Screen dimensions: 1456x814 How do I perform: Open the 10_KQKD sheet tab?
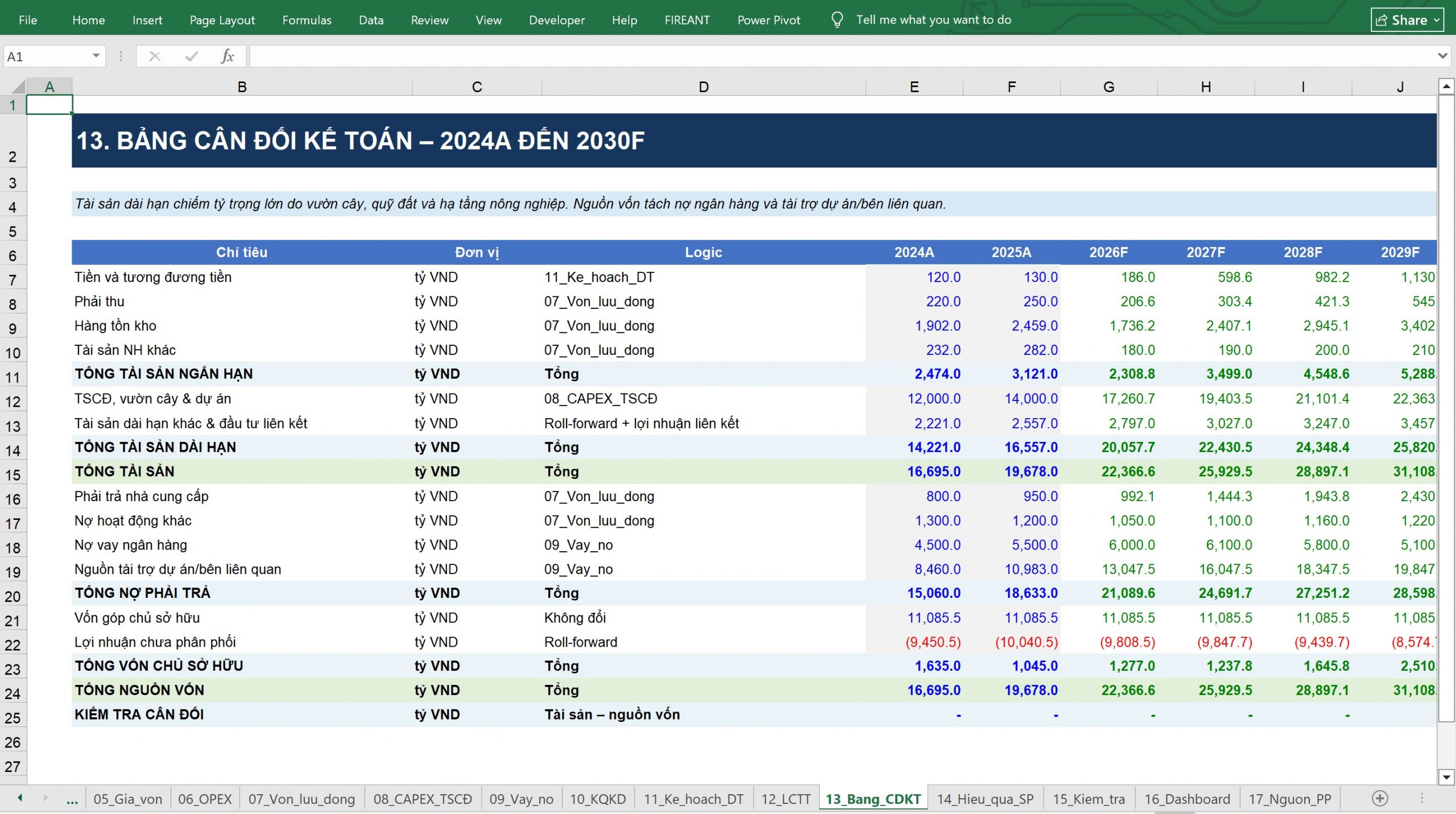598,799
